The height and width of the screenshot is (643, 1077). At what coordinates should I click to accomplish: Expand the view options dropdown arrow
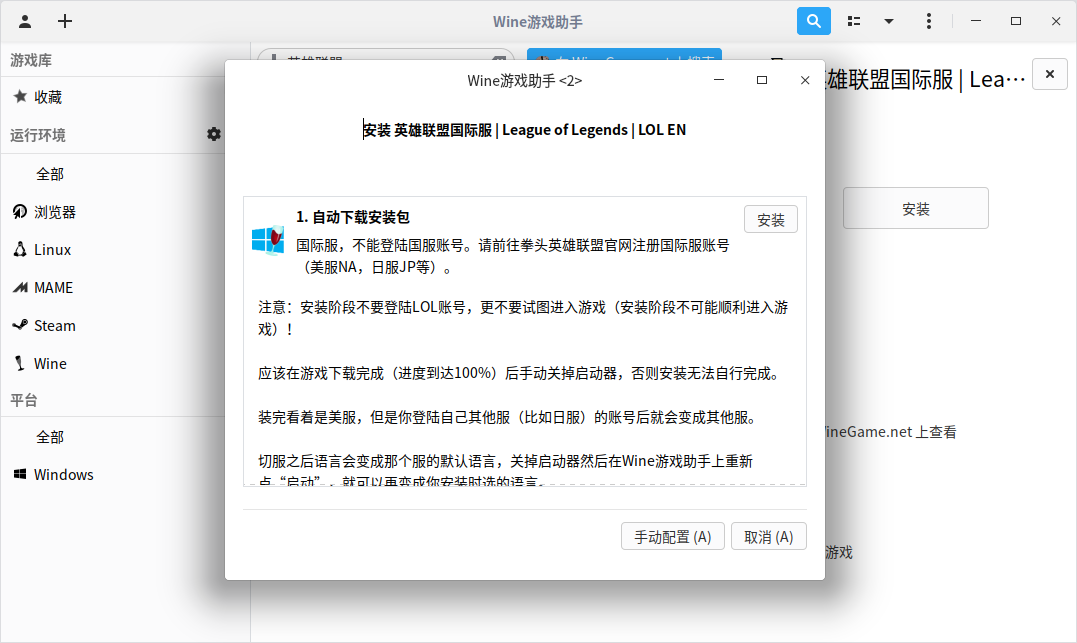[x=889, y=21]
